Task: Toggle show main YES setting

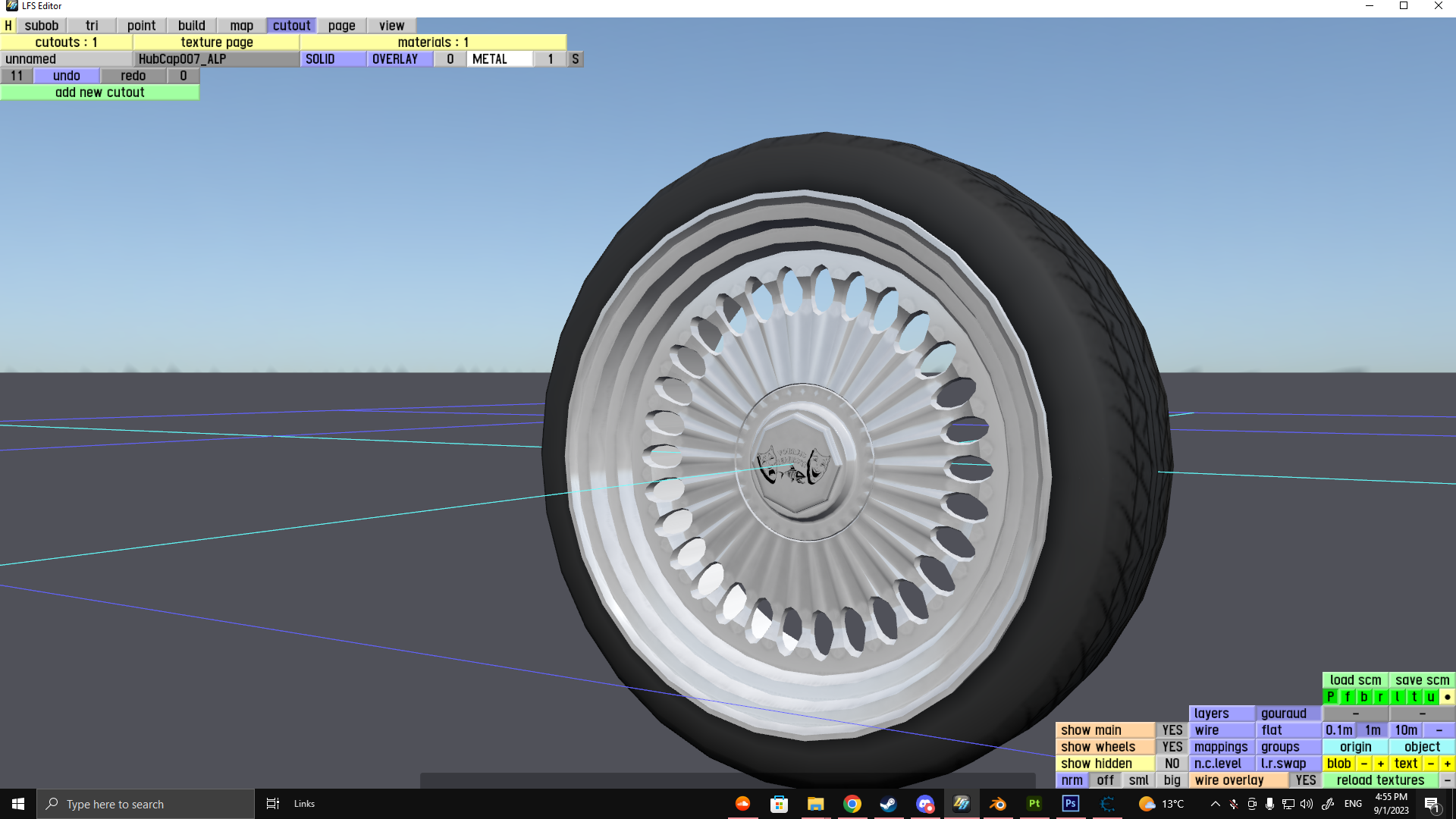Action: click(x=1172, y=730)
